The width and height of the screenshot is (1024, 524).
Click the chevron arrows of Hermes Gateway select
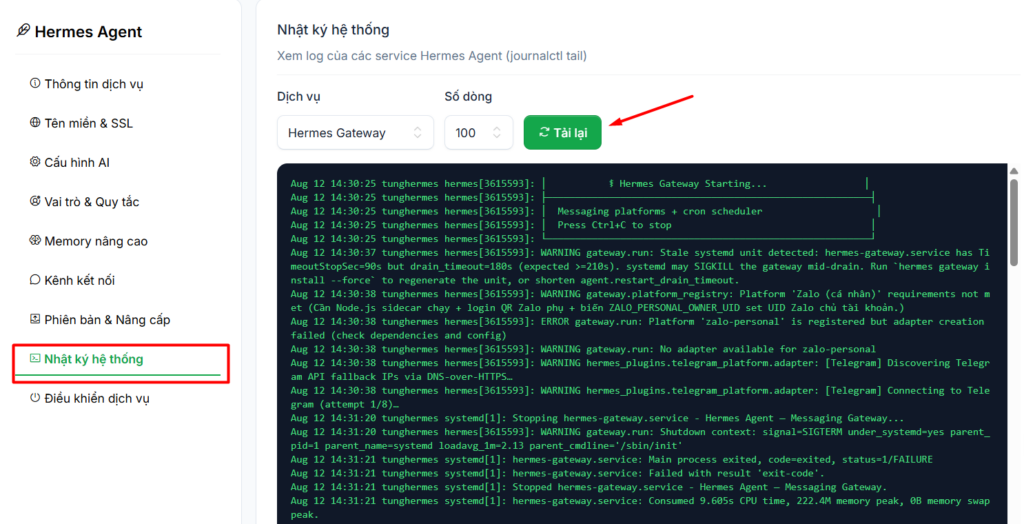(417, 133)
